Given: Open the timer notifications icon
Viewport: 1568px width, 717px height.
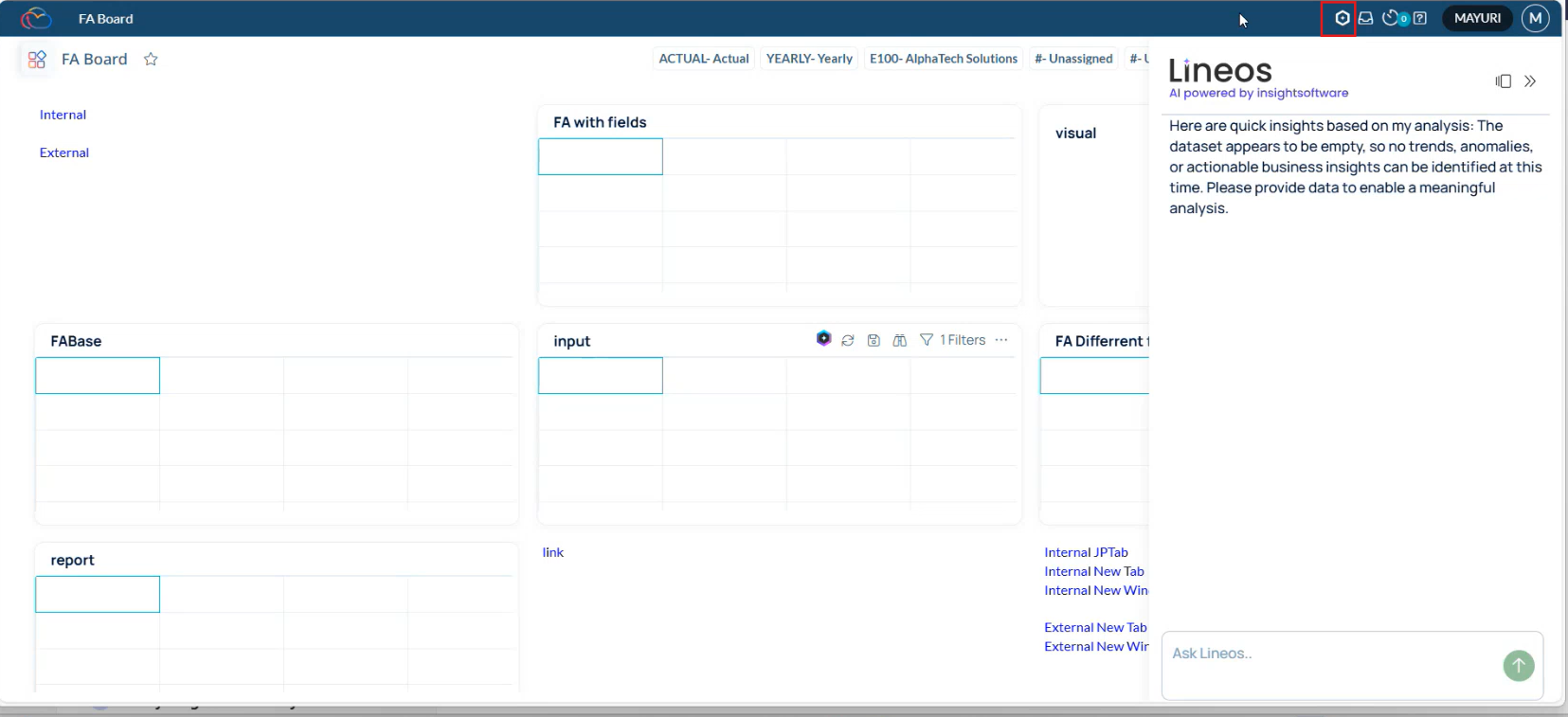Looking at the screenshot, I should tap(1391, 18).
